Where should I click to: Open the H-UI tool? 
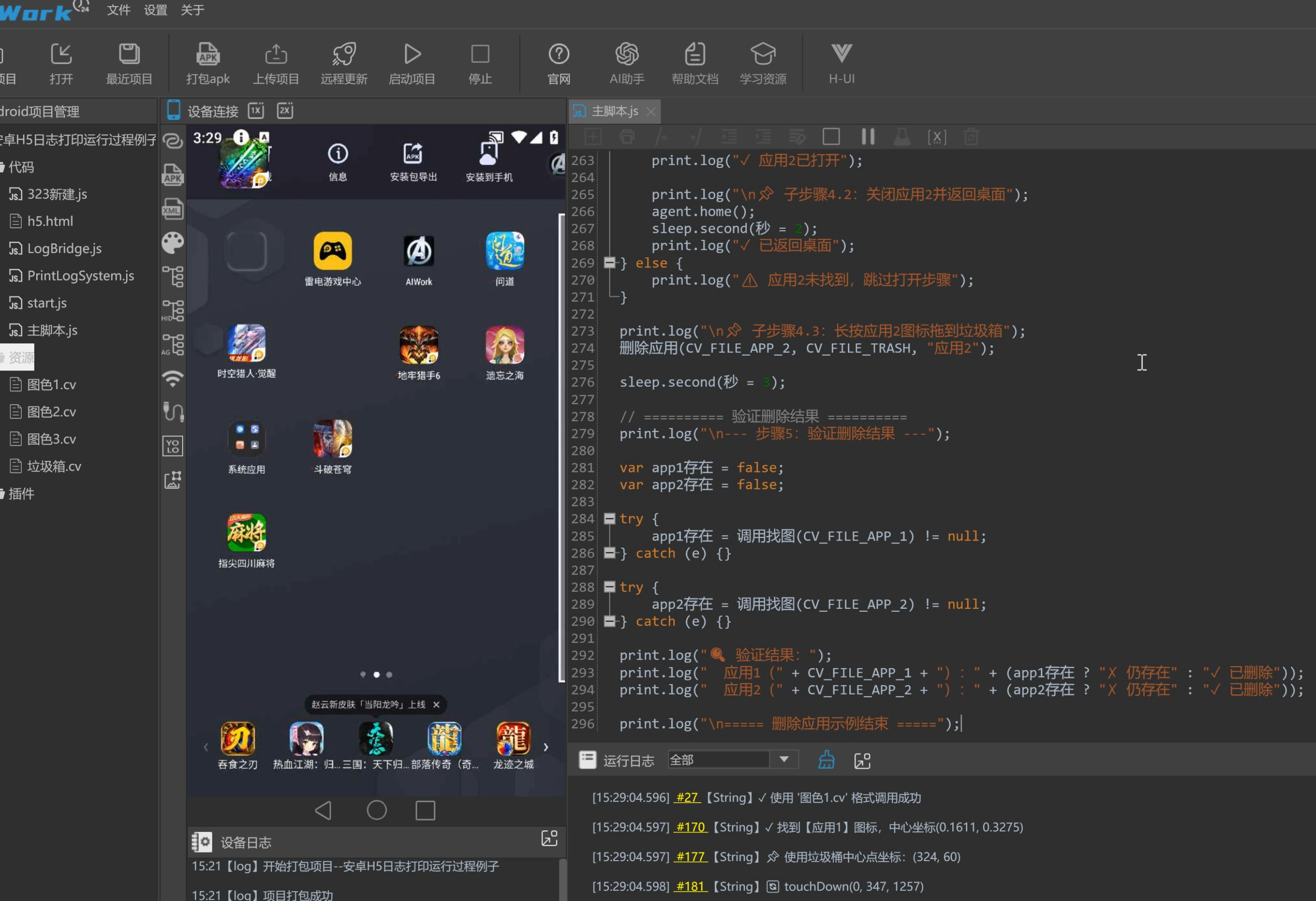point(841,63)
